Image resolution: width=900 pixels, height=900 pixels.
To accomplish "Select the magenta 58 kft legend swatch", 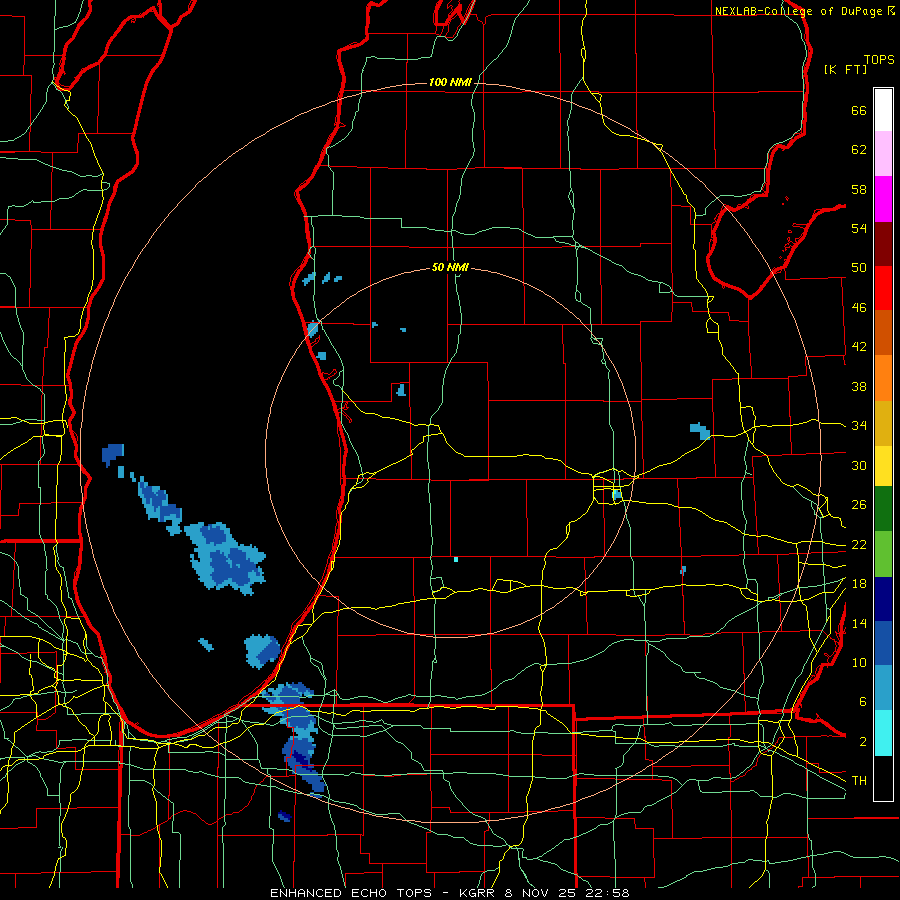I will point(883,199).
